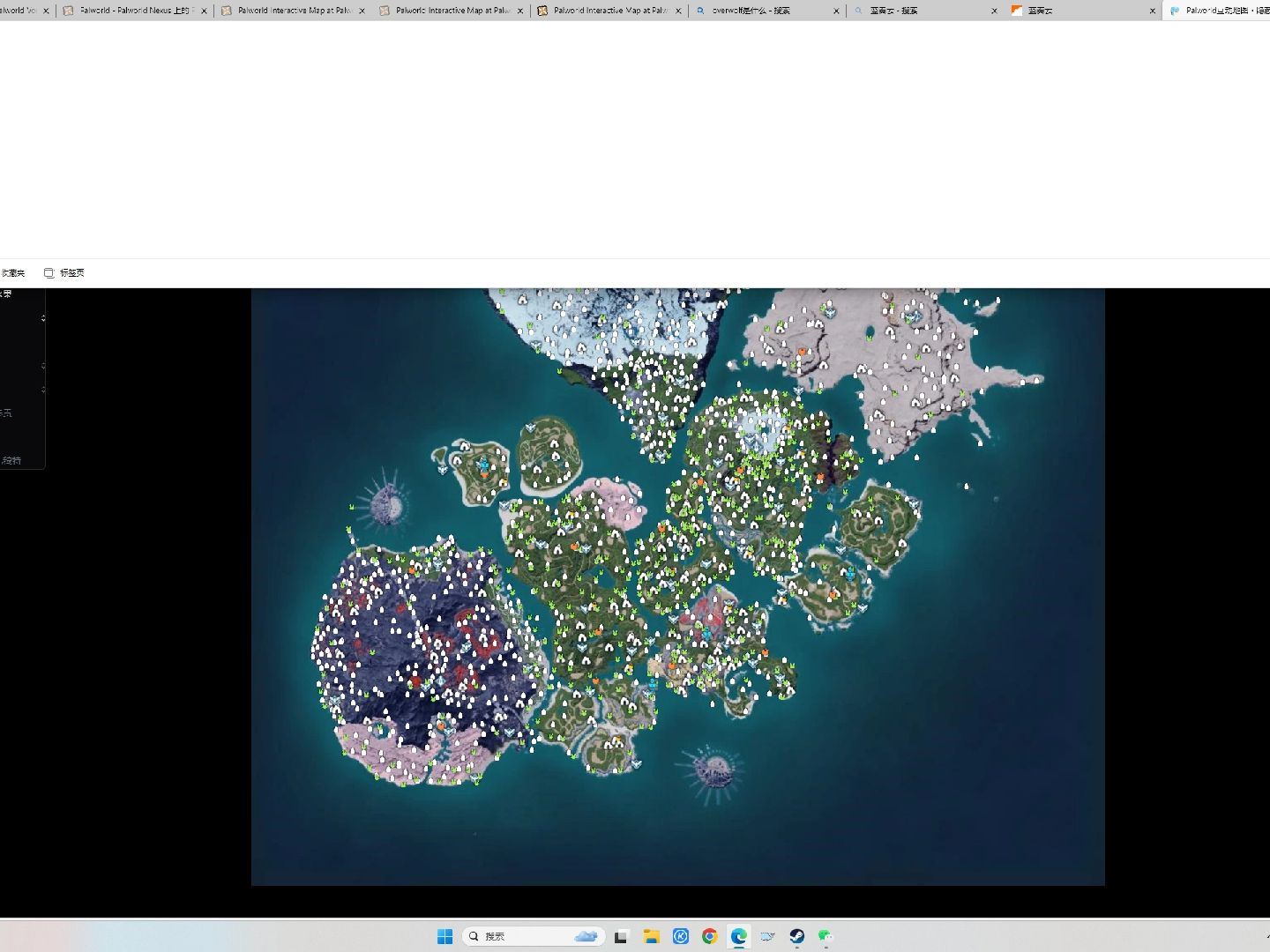Launch Google Chrome from the taskbar

[709, 936]
